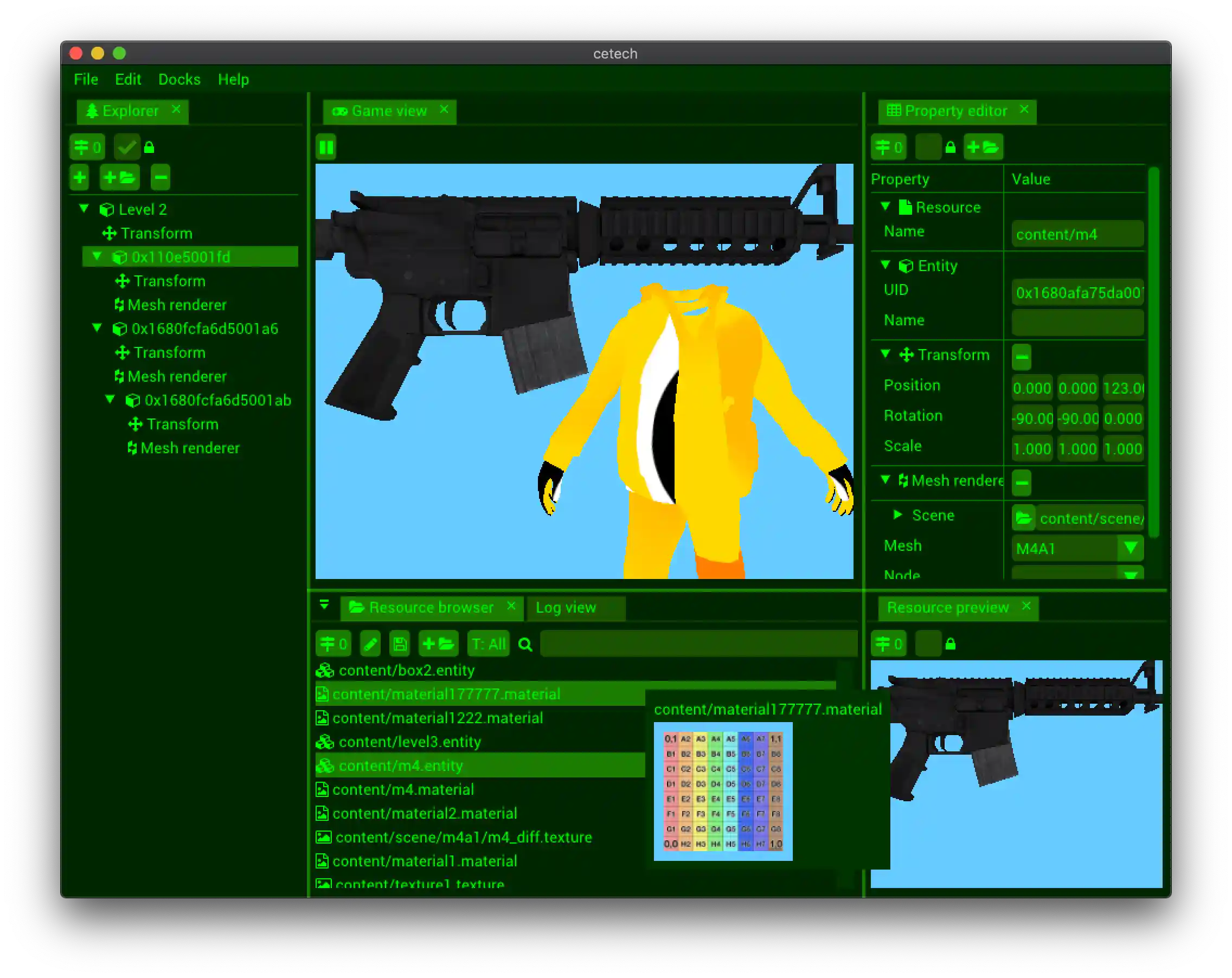The width and height of the screenshot is (1232, 978).
Task: Toggle the lock icon in Explorer toolbar
Action: [x=150, y=147]
